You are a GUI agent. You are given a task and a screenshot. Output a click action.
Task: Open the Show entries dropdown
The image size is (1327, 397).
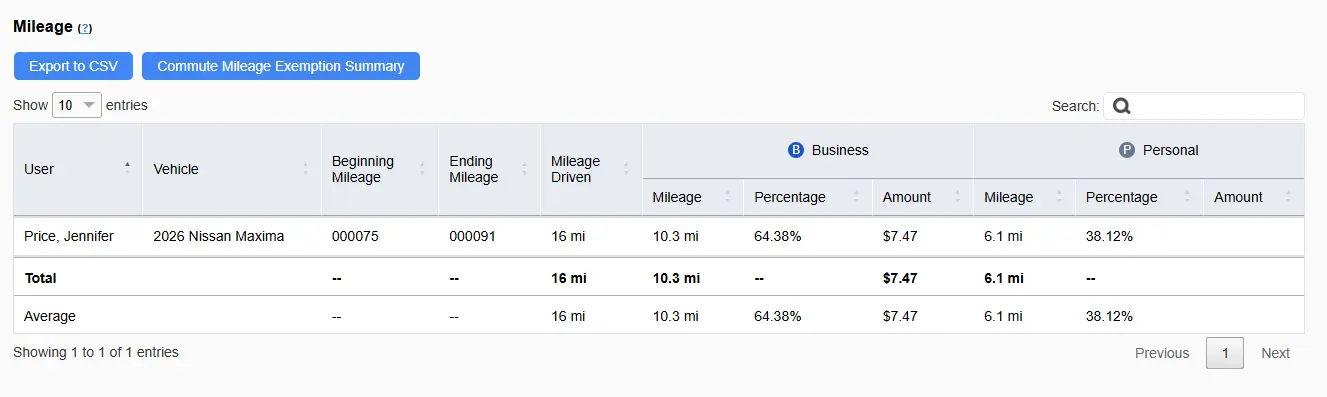click(x=77, y=105)
